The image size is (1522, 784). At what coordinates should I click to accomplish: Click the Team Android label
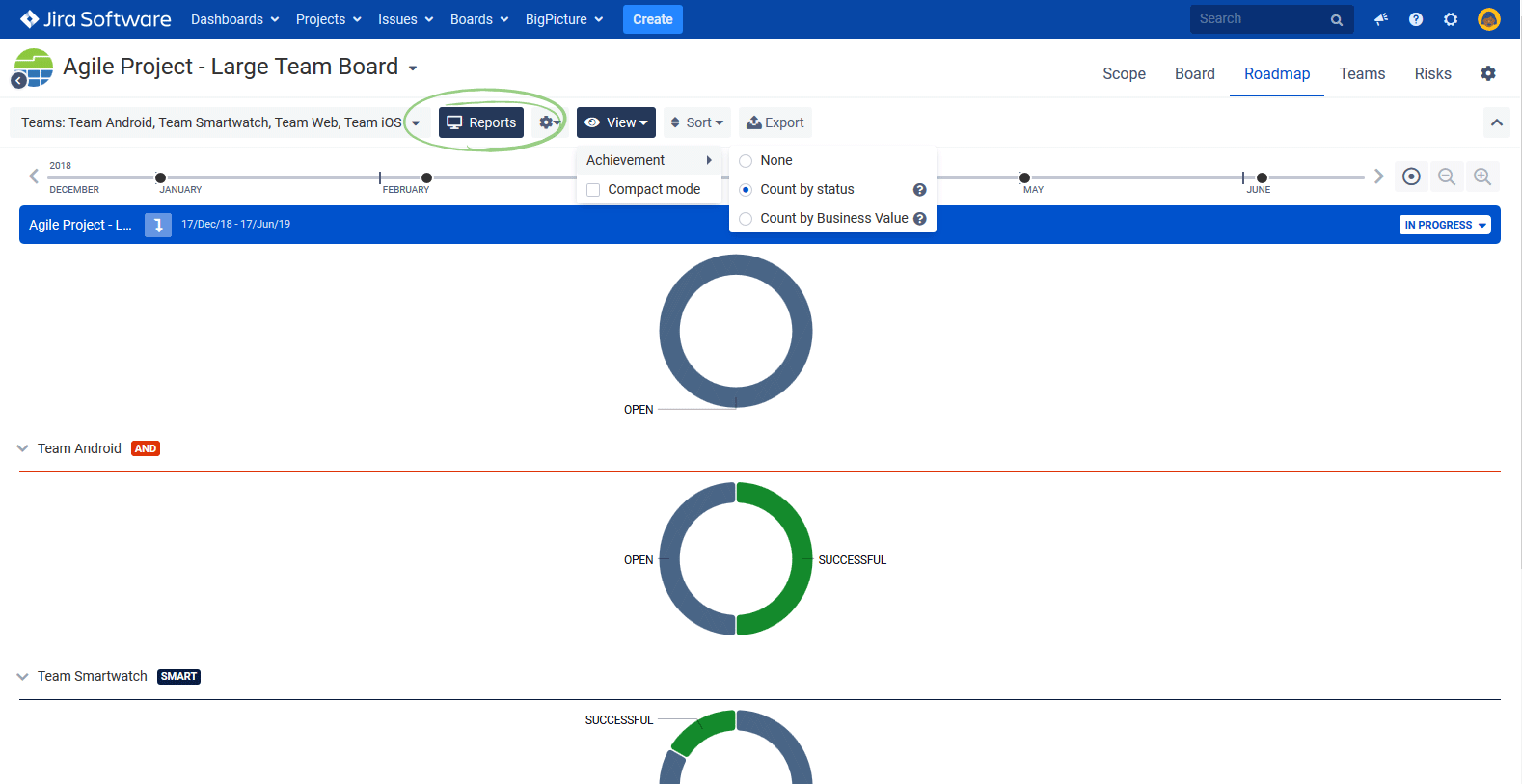click(x=79, y=448)
